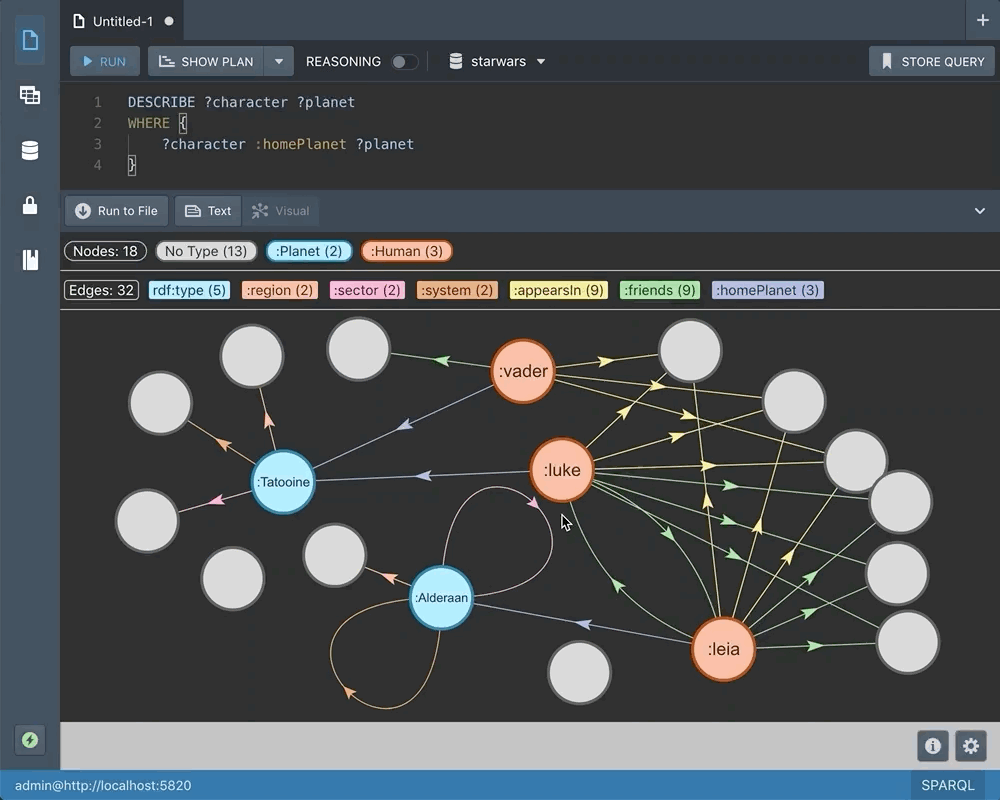Open the security lock icon in sidebar
1000x800 pixels.
click(29, 205)
